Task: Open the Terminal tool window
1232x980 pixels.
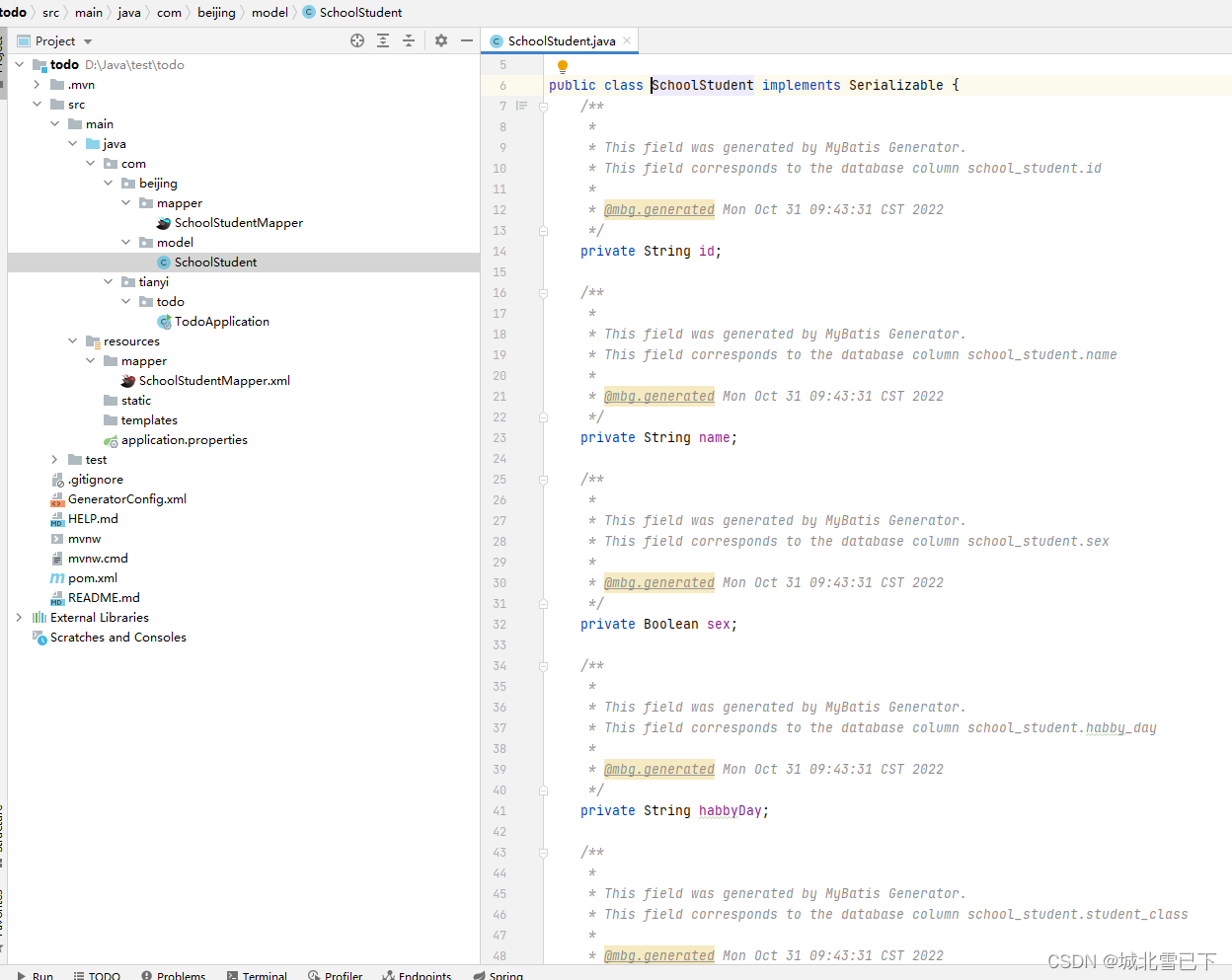Action: click(x=257, y=975)
